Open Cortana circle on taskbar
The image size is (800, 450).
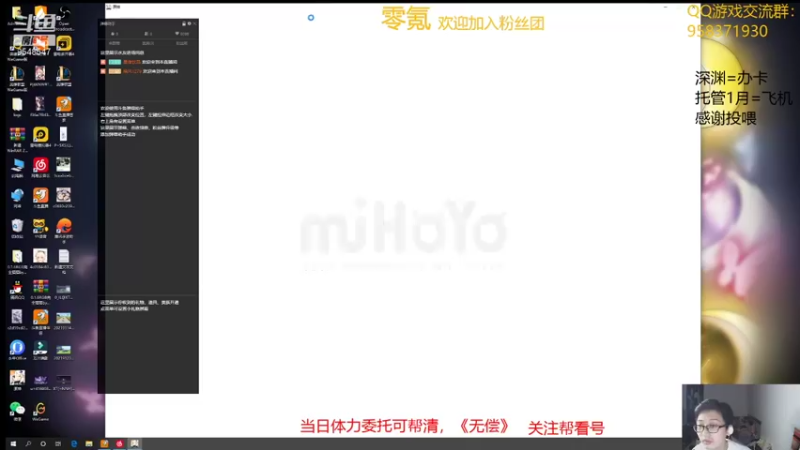(43, 444)
